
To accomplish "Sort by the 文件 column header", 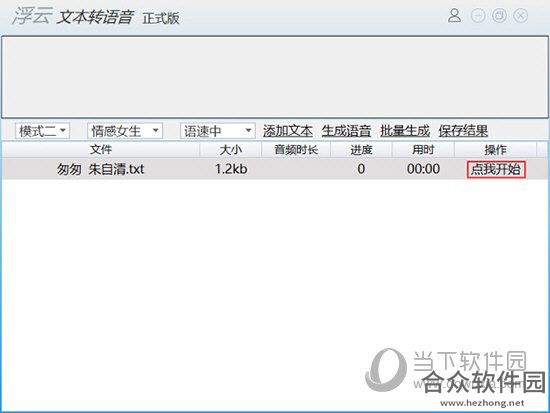I will click(x=101, y=150).
